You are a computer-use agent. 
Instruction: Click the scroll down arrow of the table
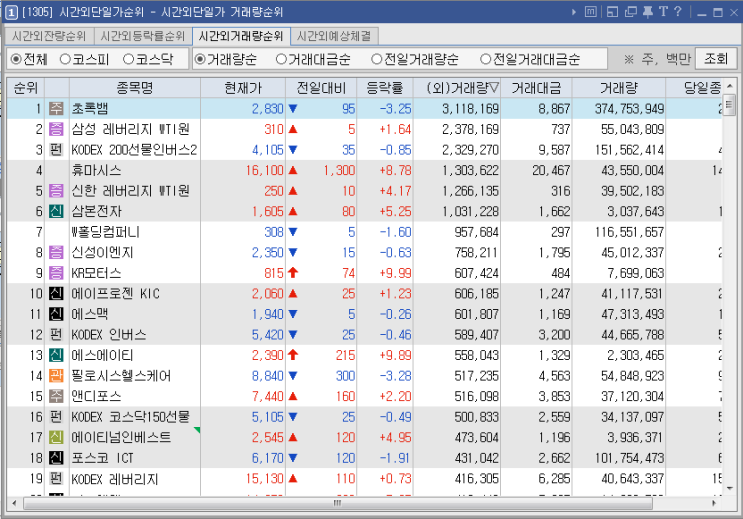pos(730,489)
